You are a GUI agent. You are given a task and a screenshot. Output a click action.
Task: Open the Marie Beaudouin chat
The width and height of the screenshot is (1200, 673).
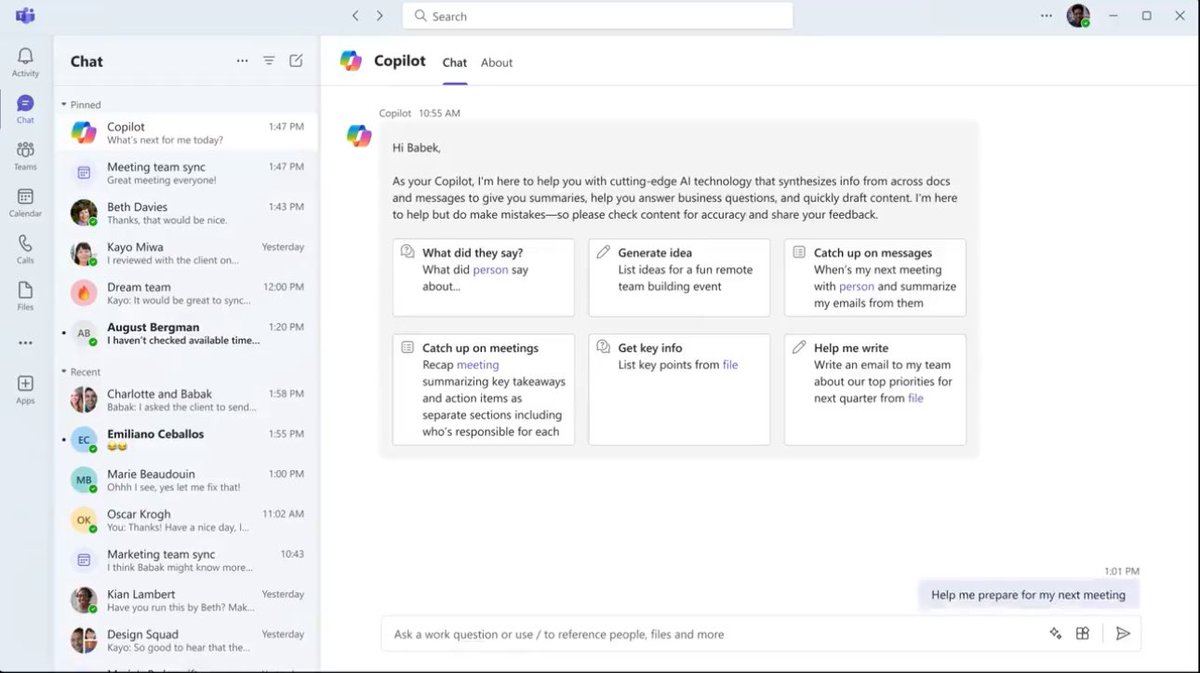click(x=187, y=480)
